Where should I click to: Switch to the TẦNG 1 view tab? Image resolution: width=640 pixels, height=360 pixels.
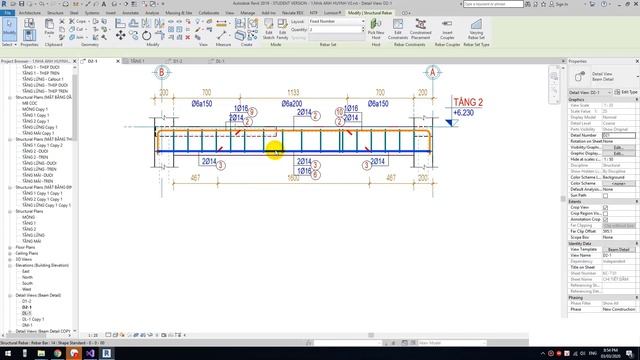[137, 61]
